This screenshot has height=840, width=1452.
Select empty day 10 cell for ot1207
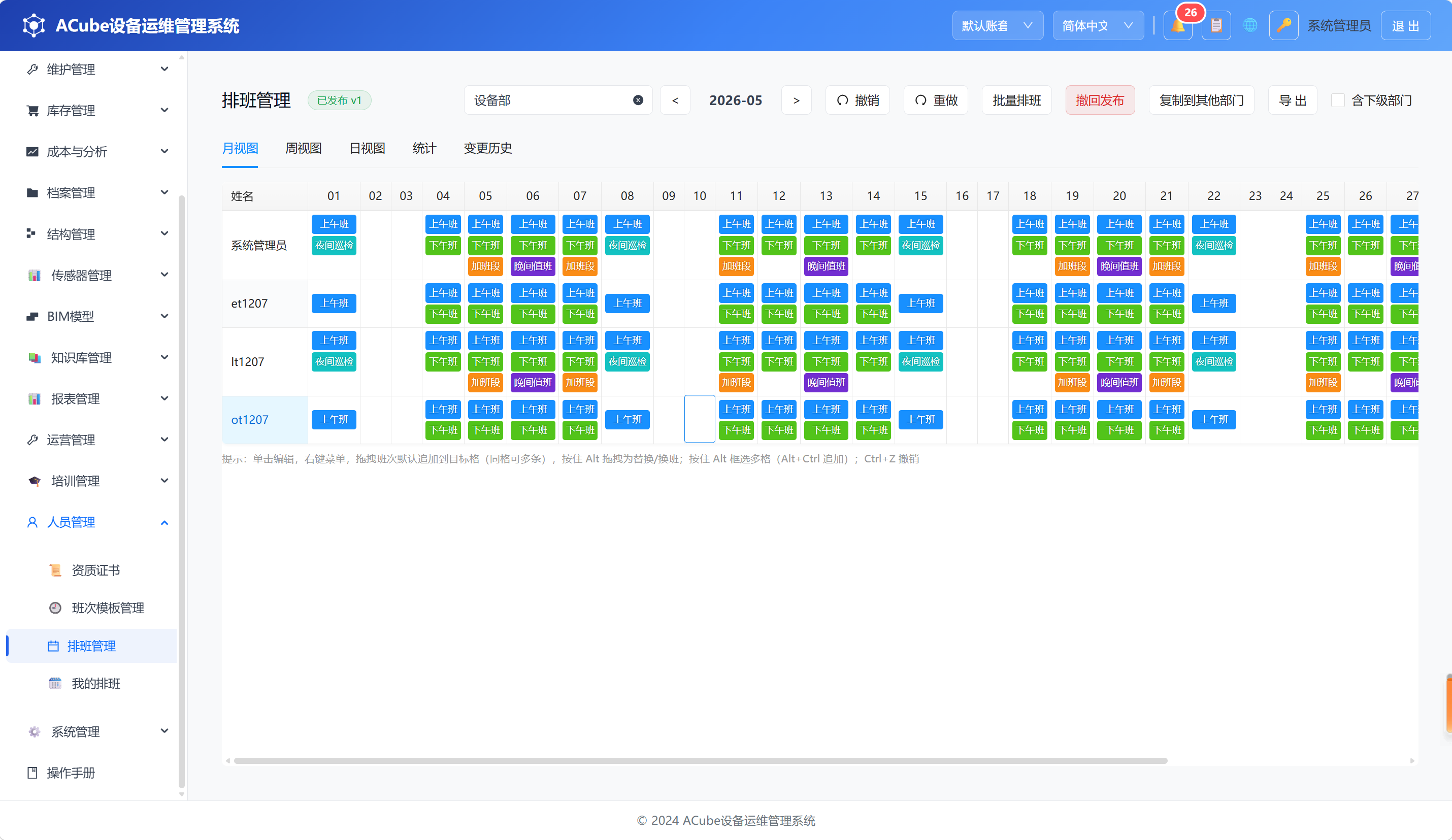pyautogui.click(x=700, y=419)
